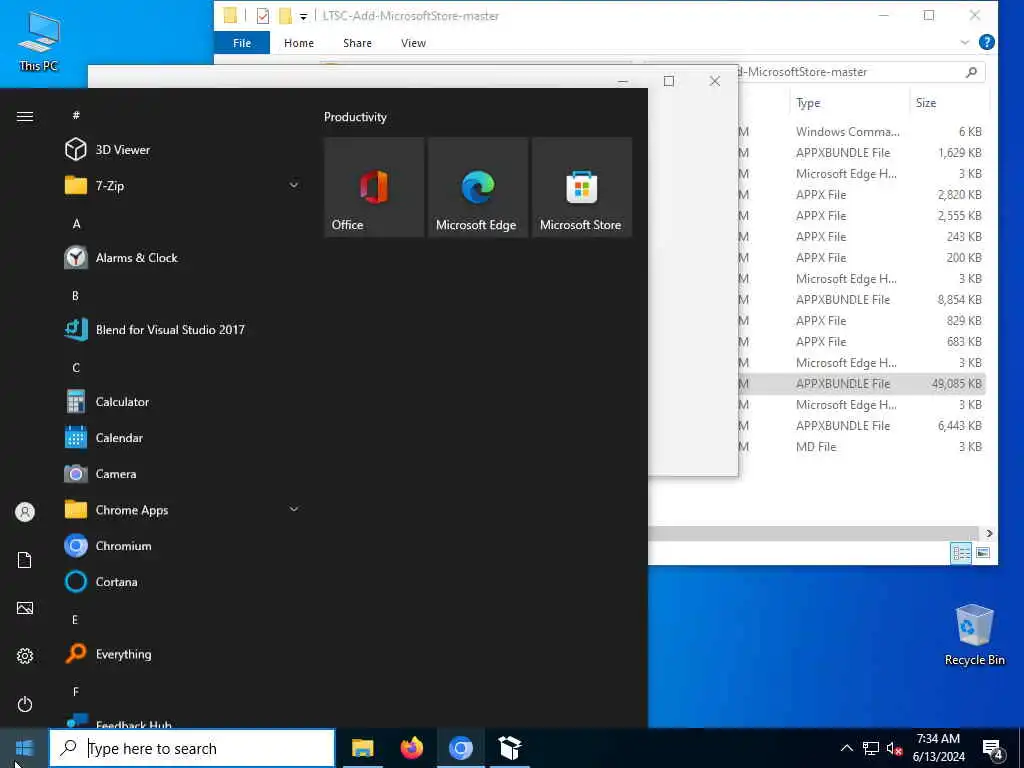Image resolution: width=1024 pixels, height=768 pixels.
Task: Open the package app on the taskbar
Action: [509, 748]
